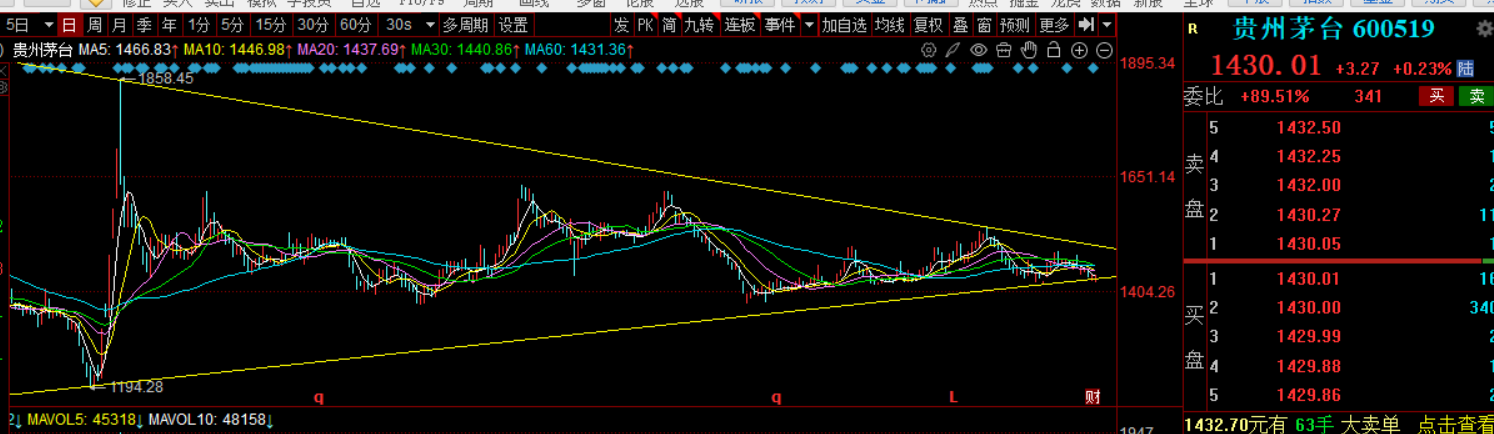Select the 5日 period option
The image size is (1494, 434).
click(18, 25)
